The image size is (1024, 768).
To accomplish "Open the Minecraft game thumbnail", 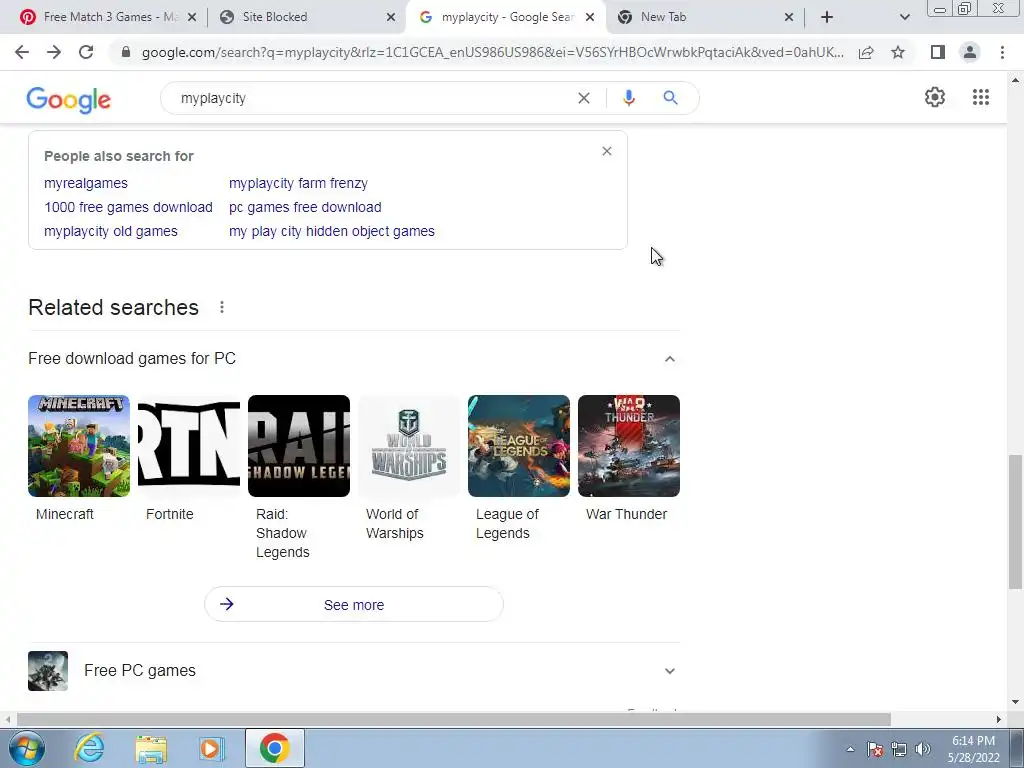I will [78, 446].
